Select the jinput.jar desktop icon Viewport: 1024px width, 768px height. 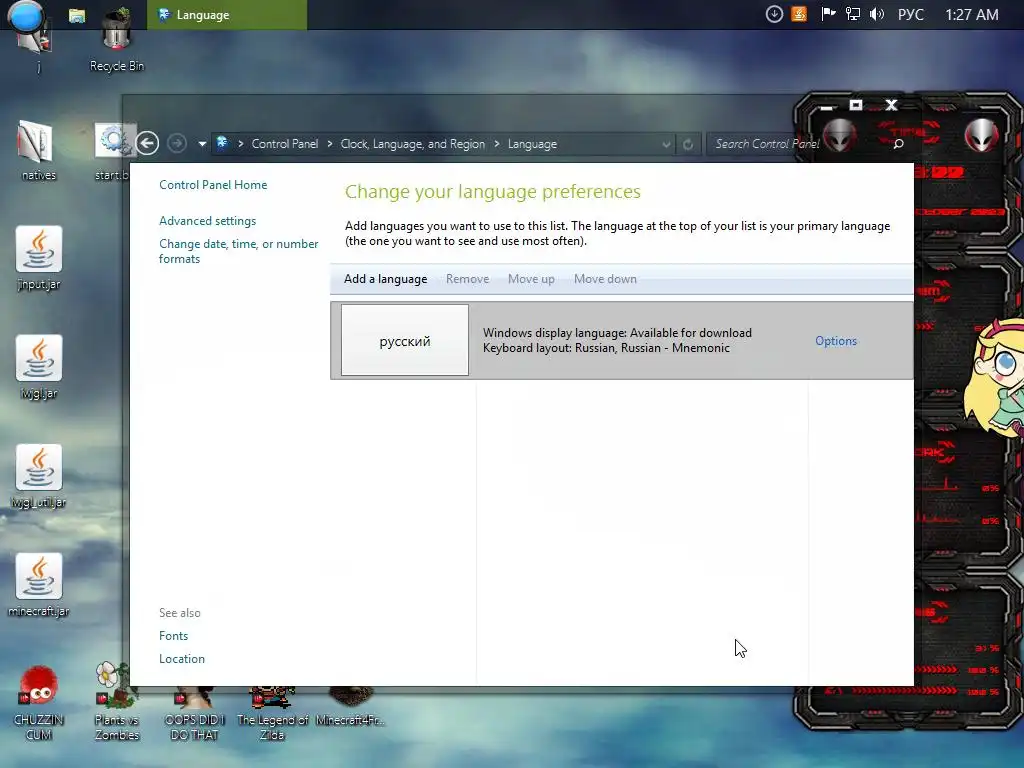pos(39,259)
